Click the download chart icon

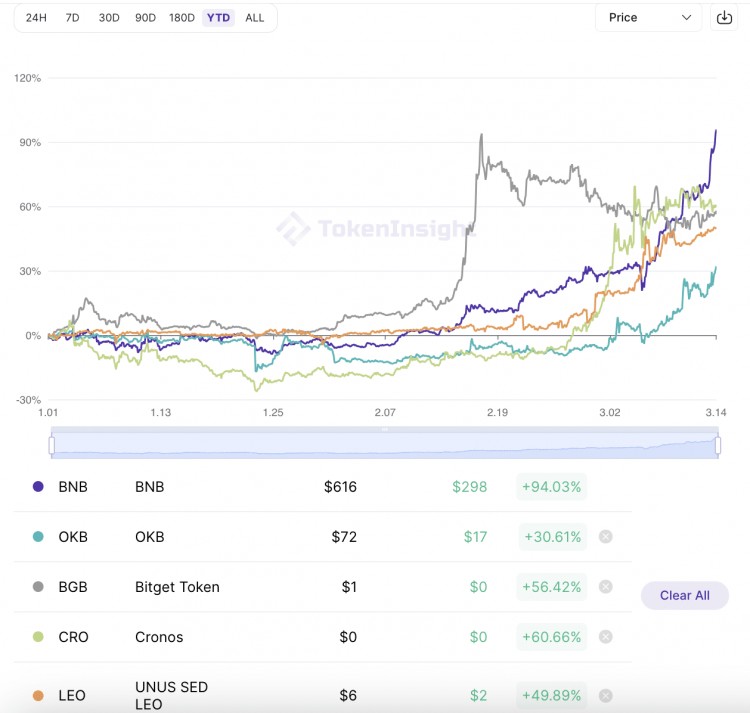click(x=724, y=18)
